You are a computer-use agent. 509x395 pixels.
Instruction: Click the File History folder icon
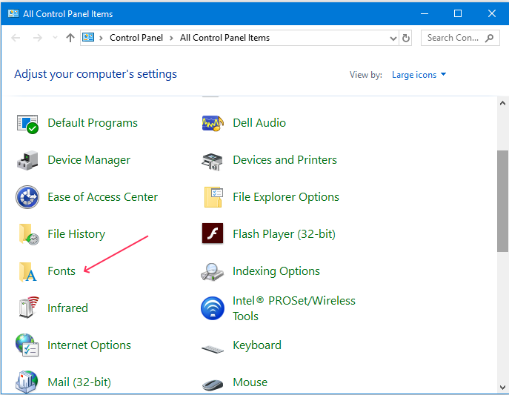pyautogui.click(x=28, y=234)
